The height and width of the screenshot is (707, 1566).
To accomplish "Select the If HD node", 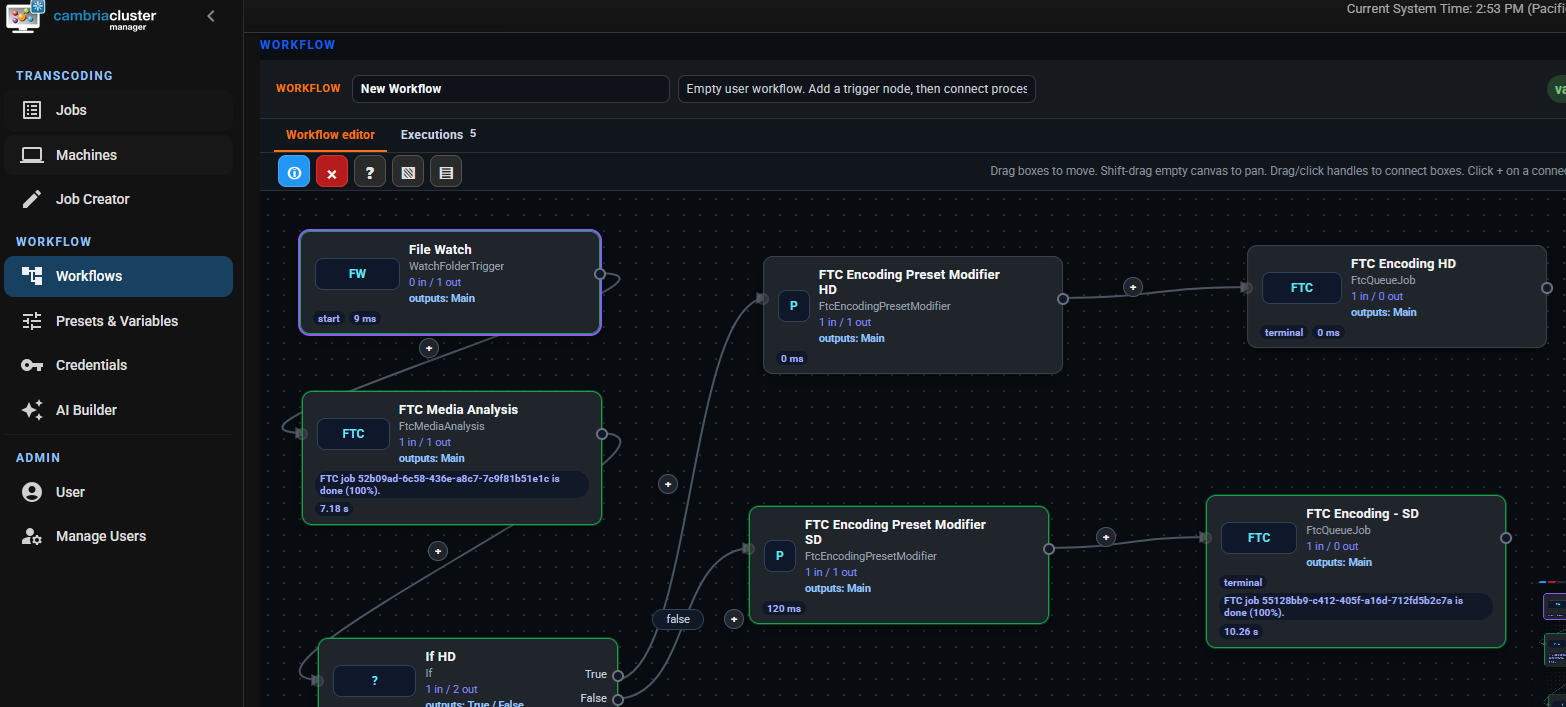I will (x=467, y=672).
